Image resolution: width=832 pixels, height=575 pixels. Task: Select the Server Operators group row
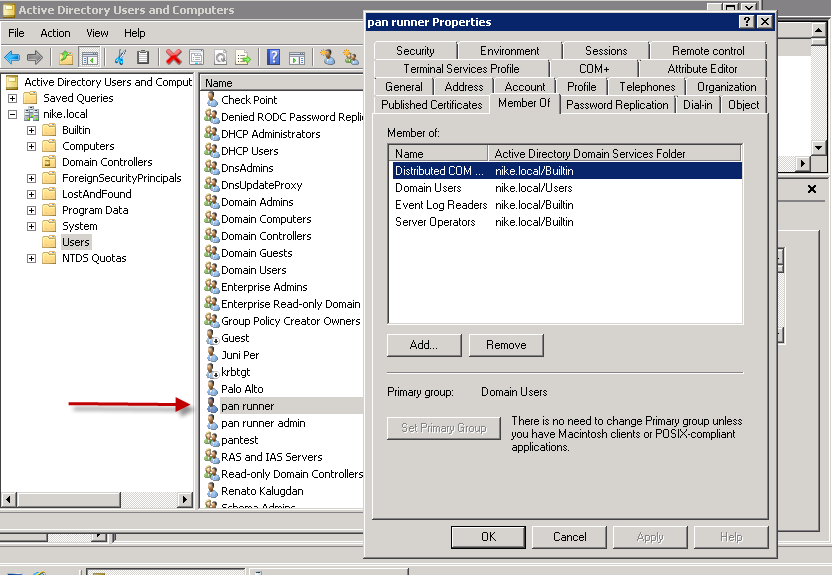[436, 222]
